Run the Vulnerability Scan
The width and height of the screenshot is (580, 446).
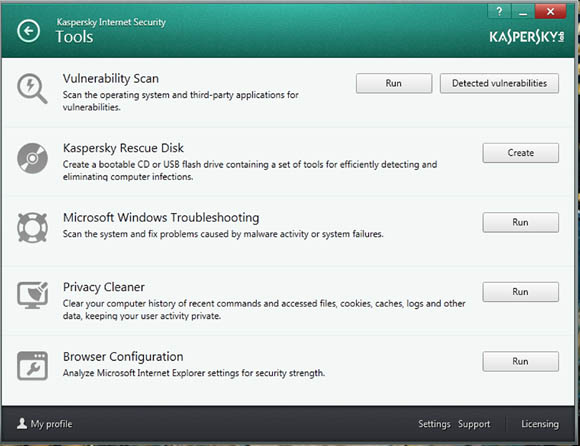click(x=394, y=83)
